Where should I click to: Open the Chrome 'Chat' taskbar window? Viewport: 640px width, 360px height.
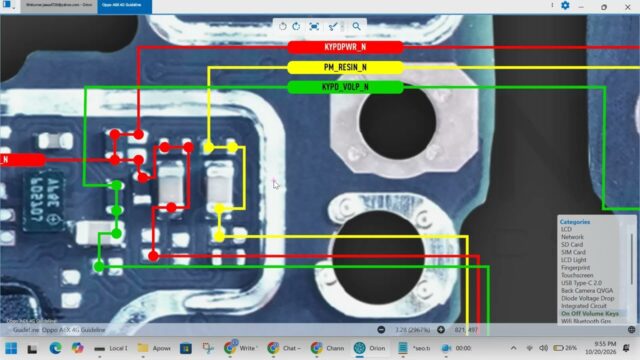click(284, 348)
